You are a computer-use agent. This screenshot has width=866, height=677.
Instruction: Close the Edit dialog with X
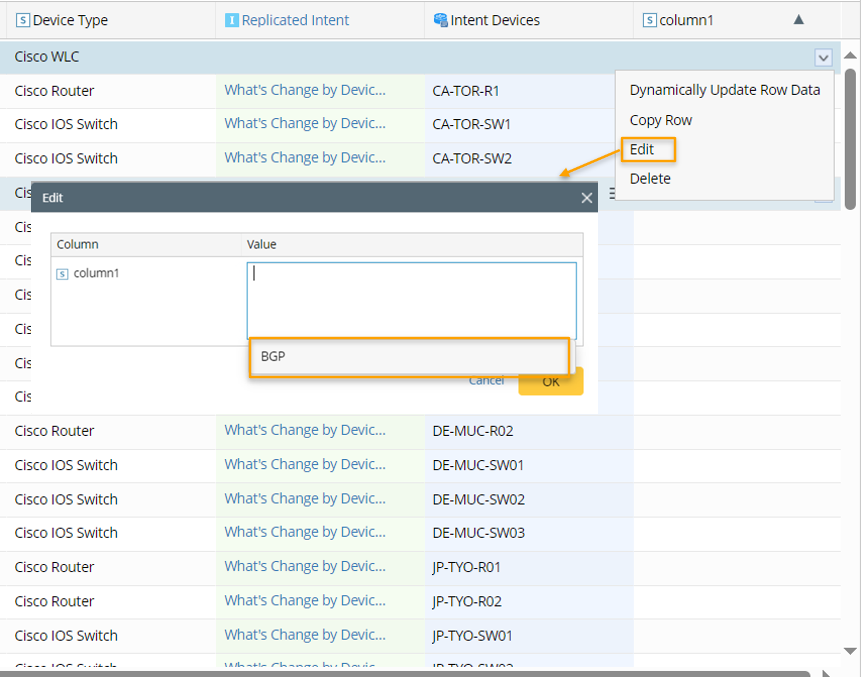click(587, 198)
